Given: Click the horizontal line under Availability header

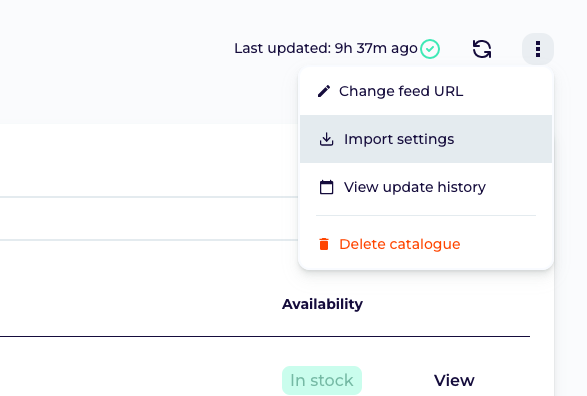Looking at the screenshot, I should (265, 336).
